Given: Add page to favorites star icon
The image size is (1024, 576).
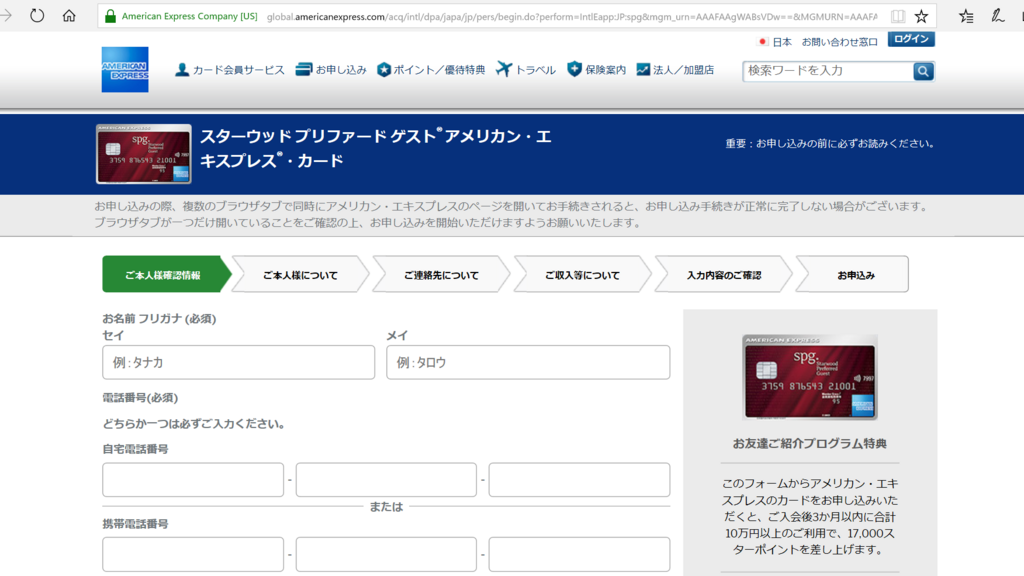Looking at the screenshot, I should coord(921,16).
